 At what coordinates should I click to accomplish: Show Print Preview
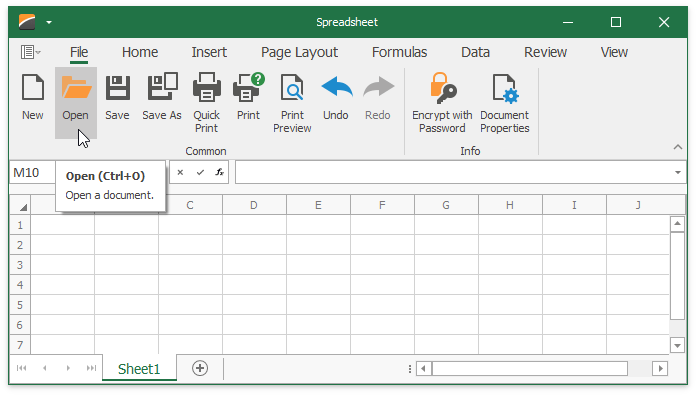(292, 103)
